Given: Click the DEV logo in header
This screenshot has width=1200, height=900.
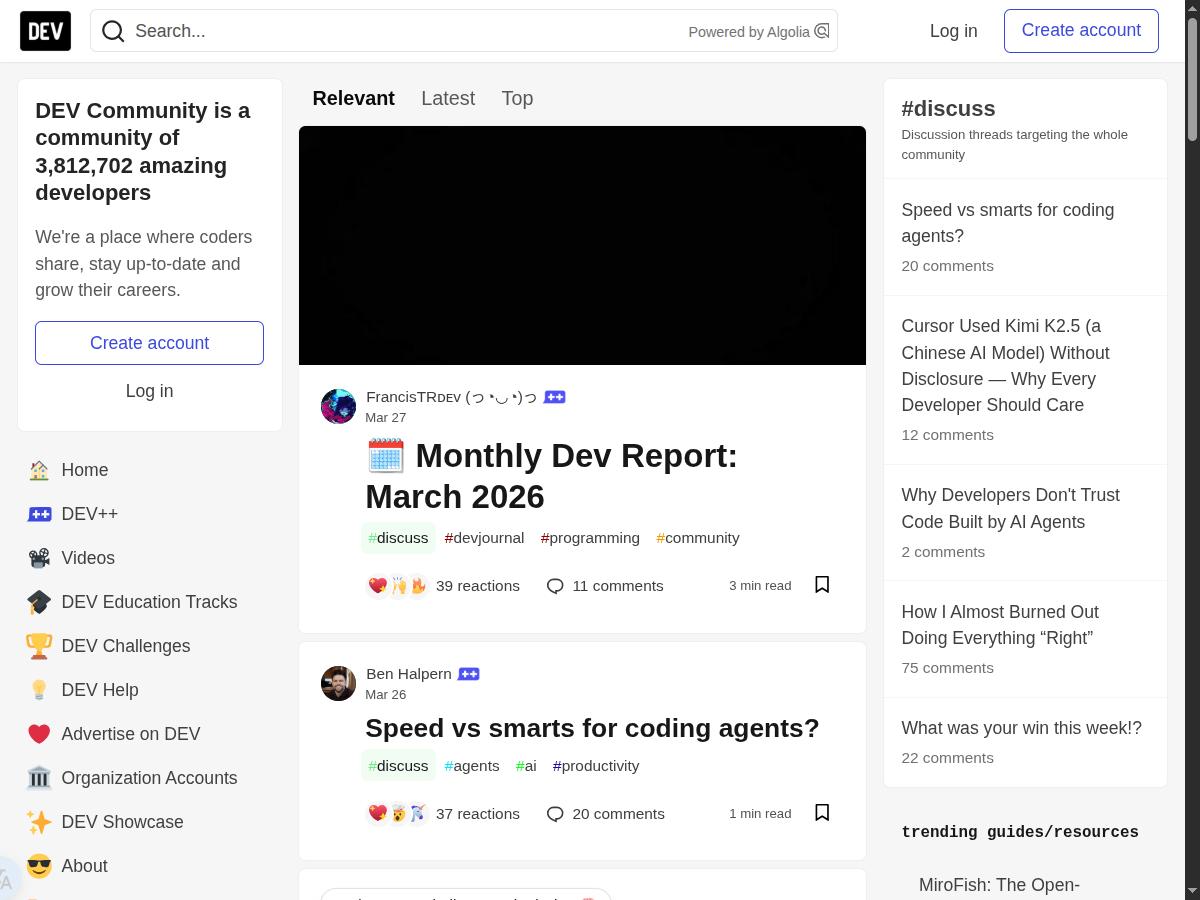Looking at the screenshot, I should (x=45, y=31).
